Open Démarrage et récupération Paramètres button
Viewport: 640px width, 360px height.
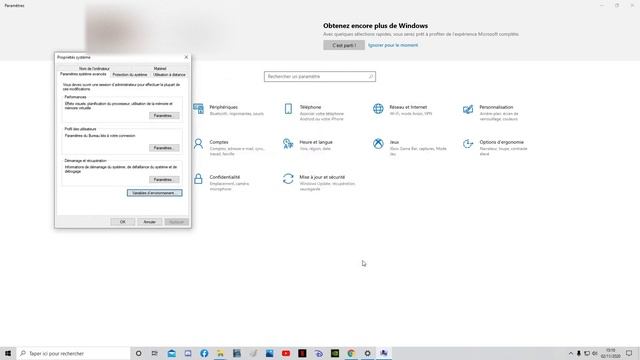pos(163,180)
